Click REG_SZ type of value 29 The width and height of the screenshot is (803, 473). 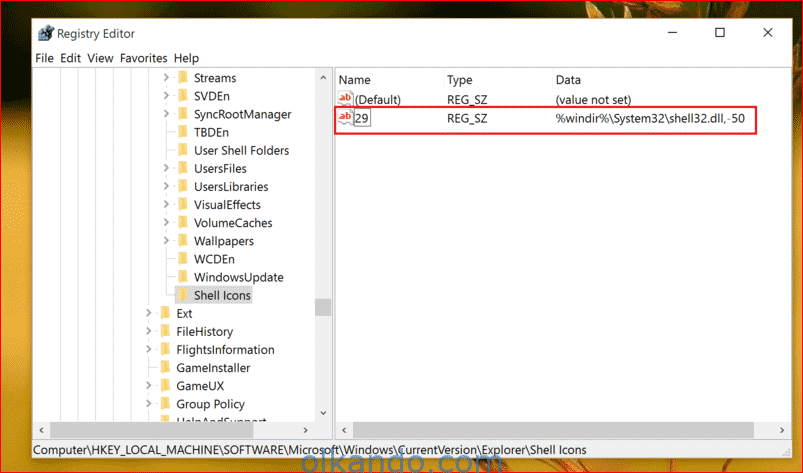pyautogui.click(x=467, y=119)
